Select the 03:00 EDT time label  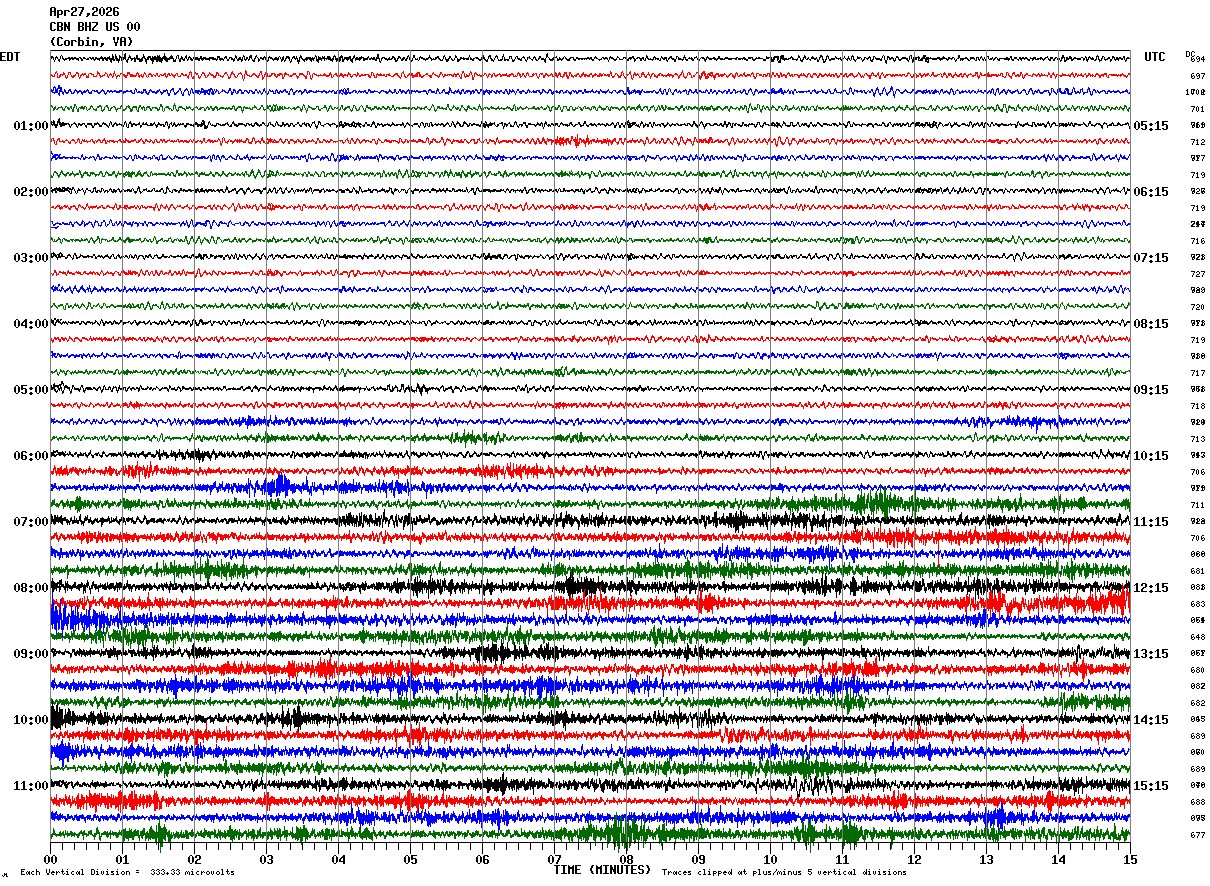pos(31,258)
